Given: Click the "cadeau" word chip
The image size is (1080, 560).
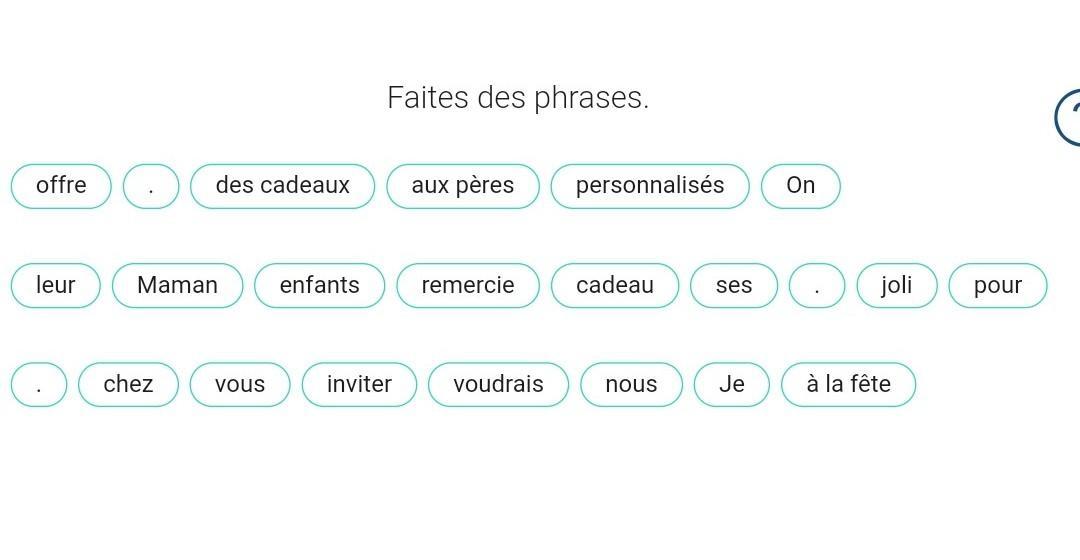Looking at the screenshot, I should coord(614,285).
